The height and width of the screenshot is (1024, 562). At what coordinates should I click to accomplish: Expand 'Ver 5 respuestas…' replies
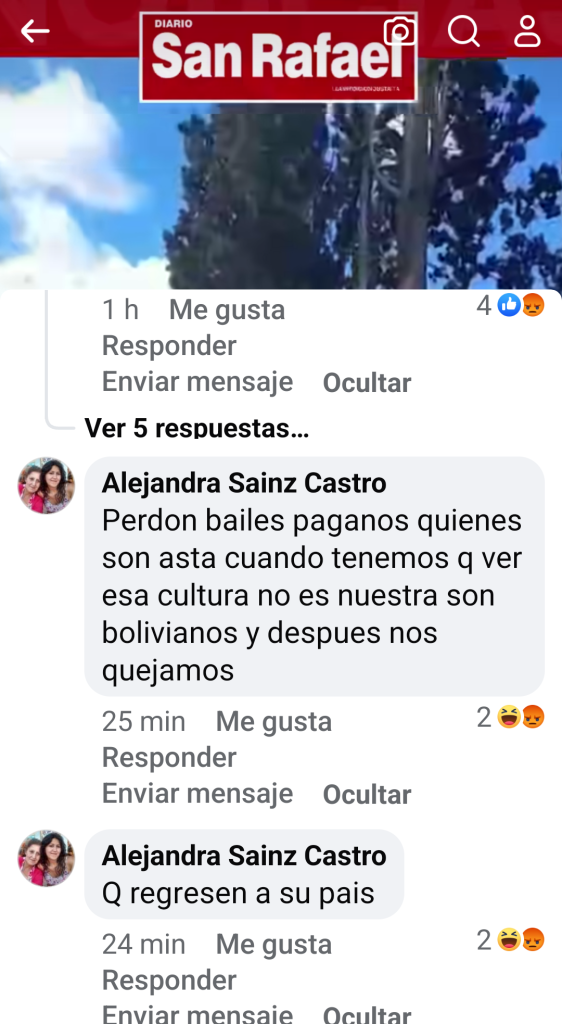[x=196, y=428]
